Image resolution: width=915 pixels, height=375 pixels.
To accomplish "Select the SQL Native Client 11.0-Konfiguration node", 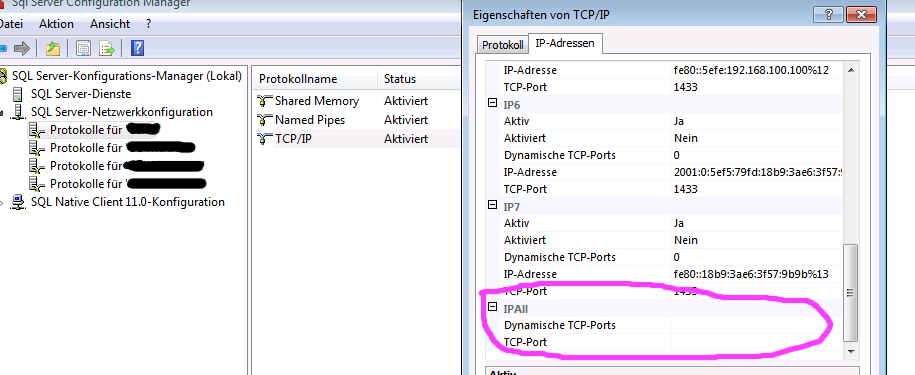I will [x=128, y=202].
